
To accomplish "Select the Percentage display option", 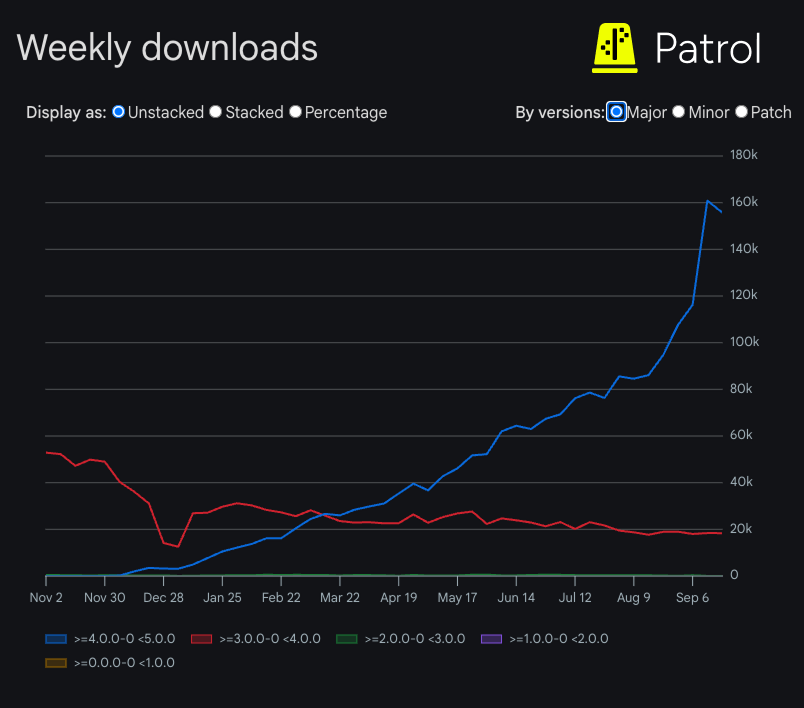I will 295,112.
